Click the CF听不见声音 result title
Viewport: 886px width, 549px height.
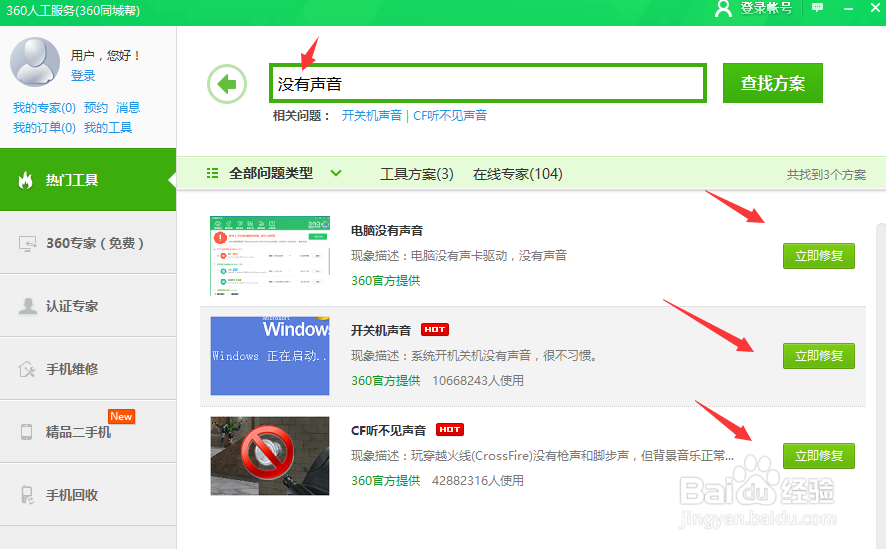coord(388,430)
